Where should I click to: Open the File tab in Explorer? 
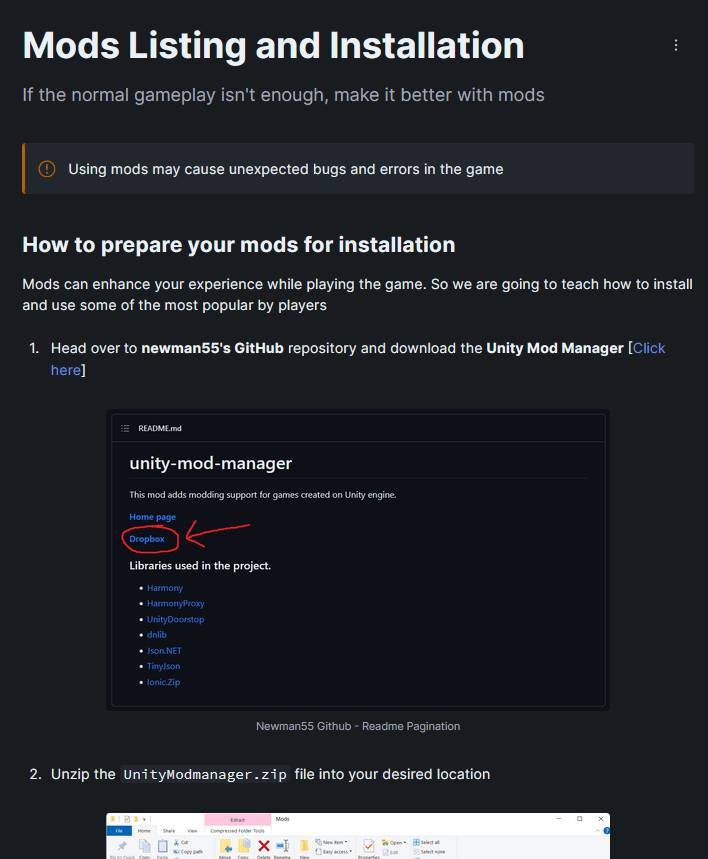(x=118, y=830)
